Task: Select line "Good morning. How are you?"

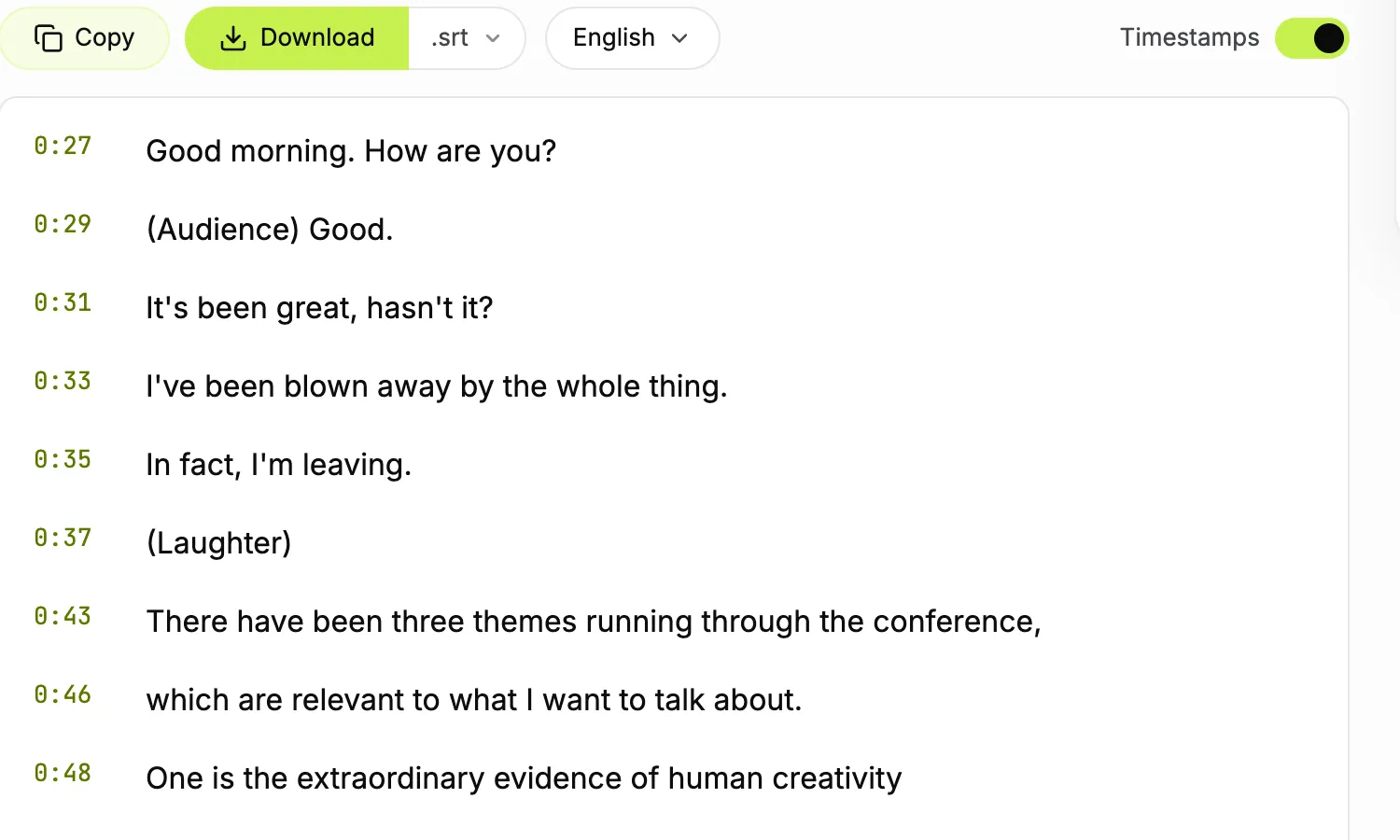Action: tap(351, 151)
